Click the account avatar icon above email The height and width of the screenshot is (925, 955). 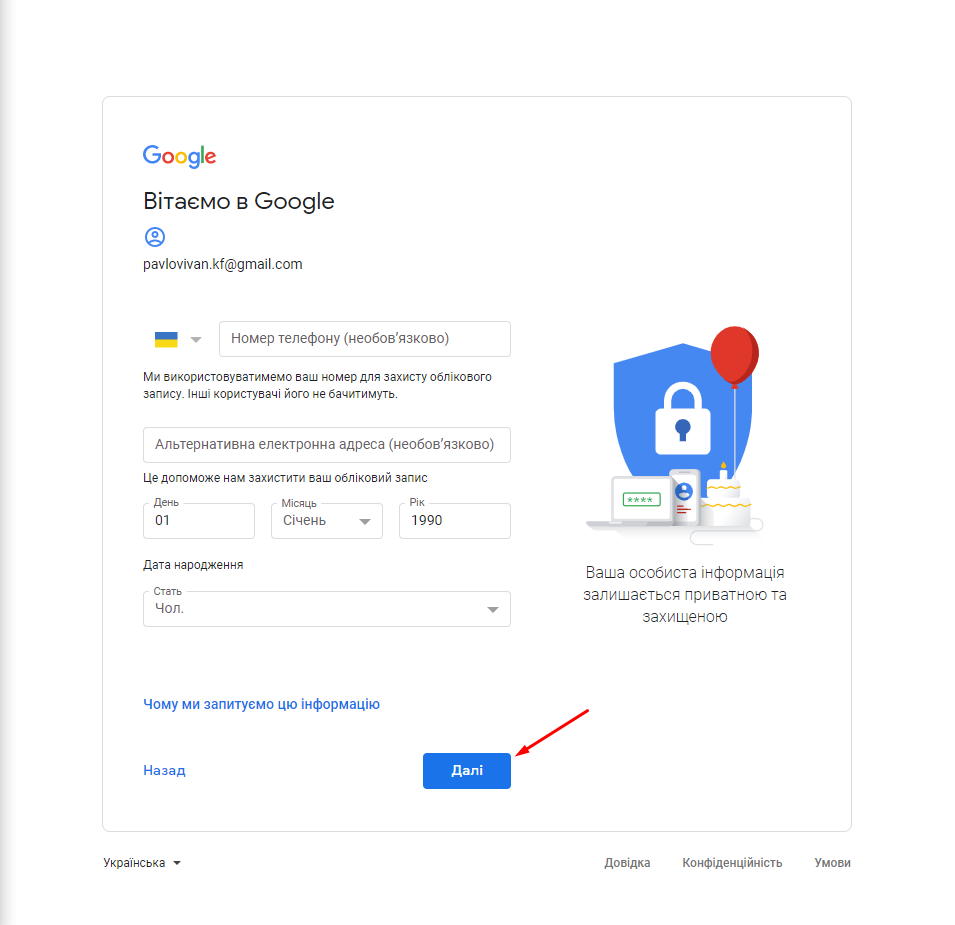155,237
